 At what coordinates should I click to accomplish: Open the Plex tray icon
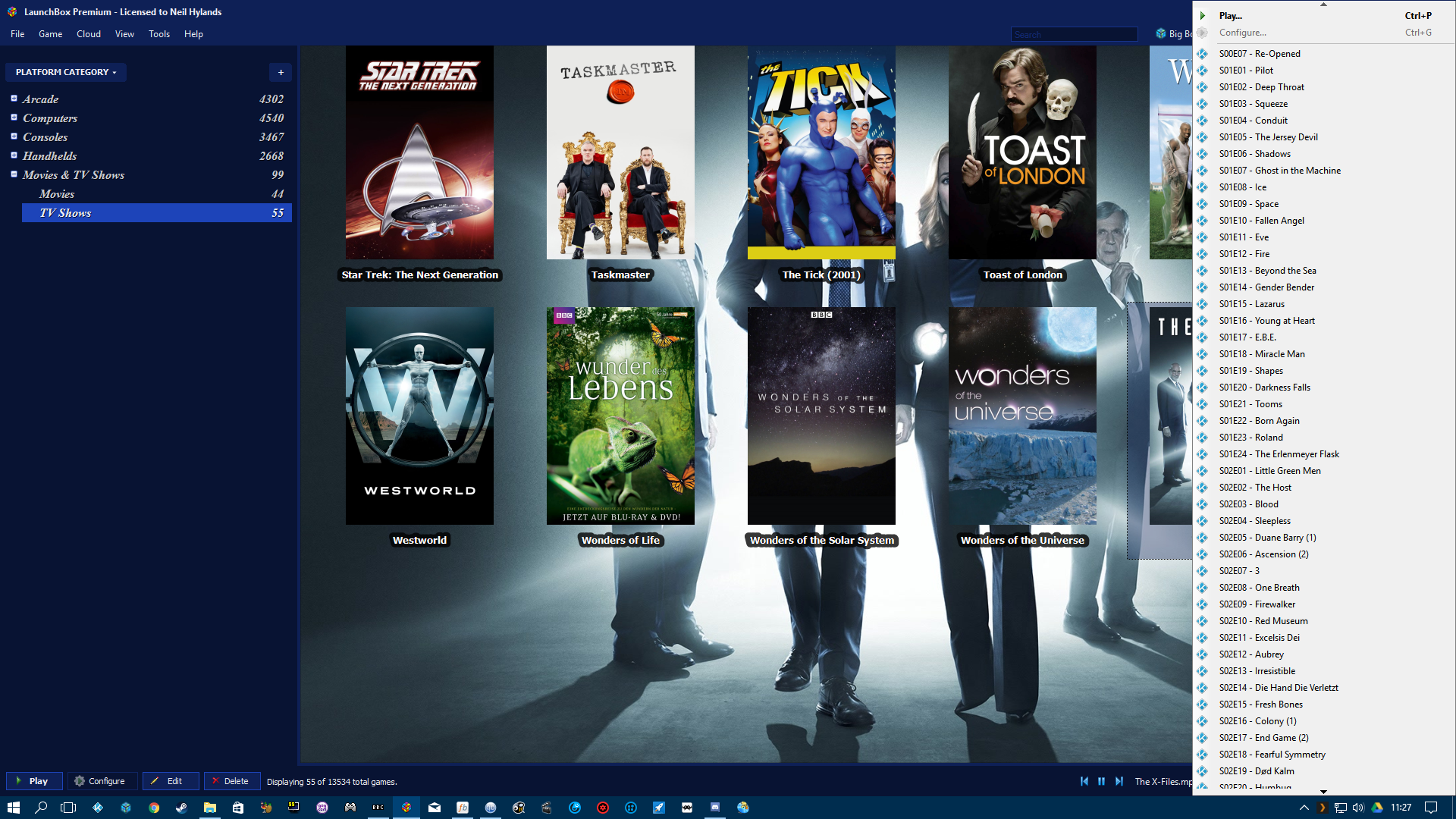pos(1322,808)
